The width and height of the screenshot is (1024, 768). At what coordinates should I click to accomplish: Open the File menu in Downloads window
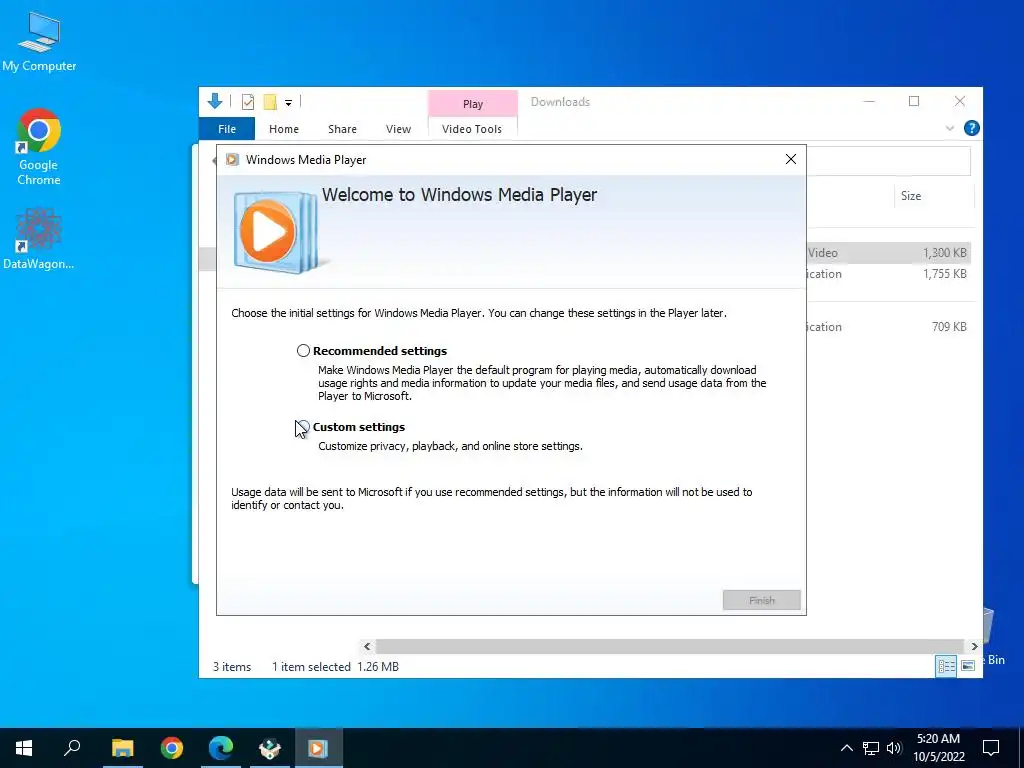[227, 129]
